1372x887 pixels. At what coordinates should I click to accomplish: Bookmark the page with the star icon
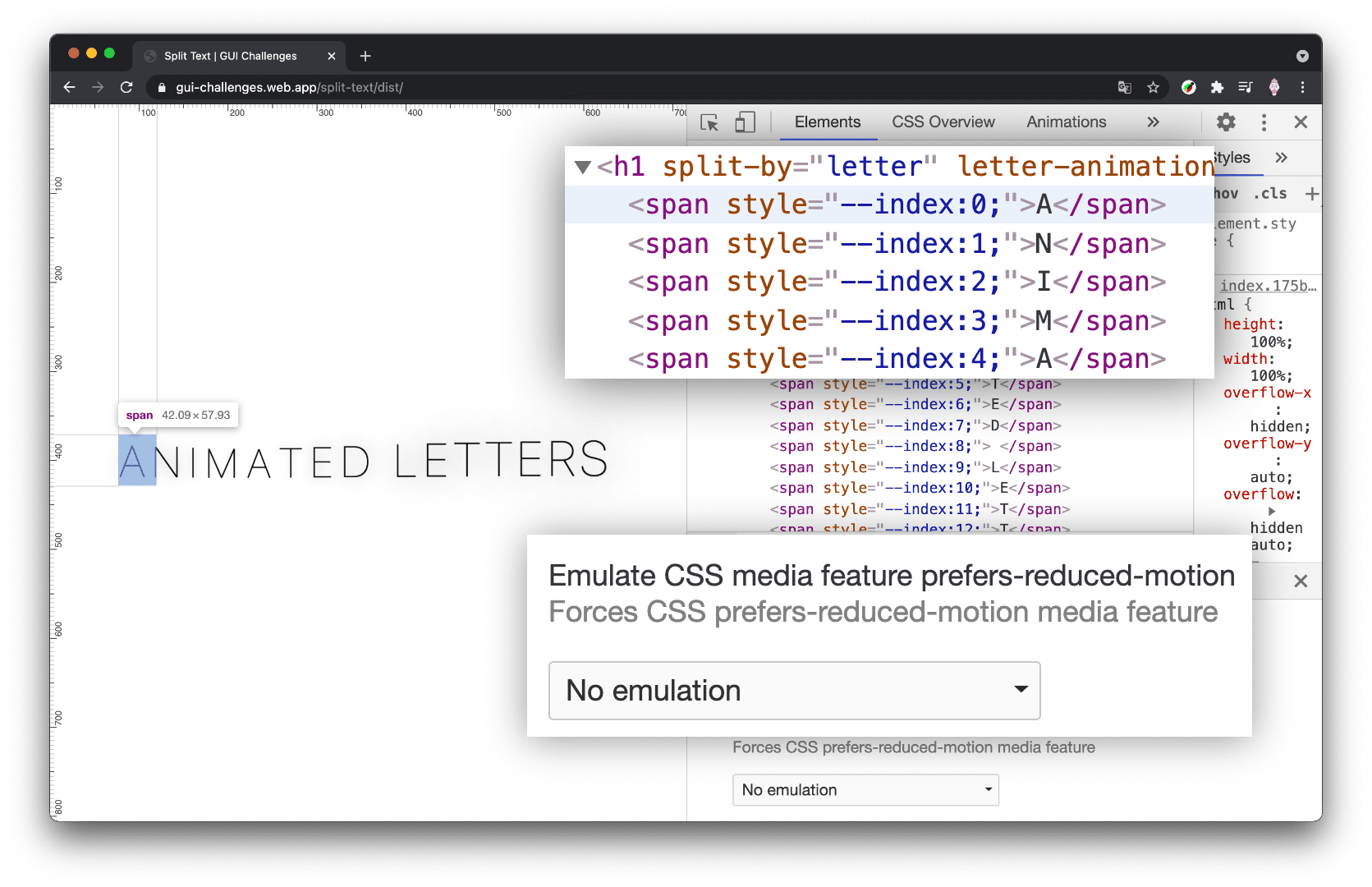(x=1154, y=87)
